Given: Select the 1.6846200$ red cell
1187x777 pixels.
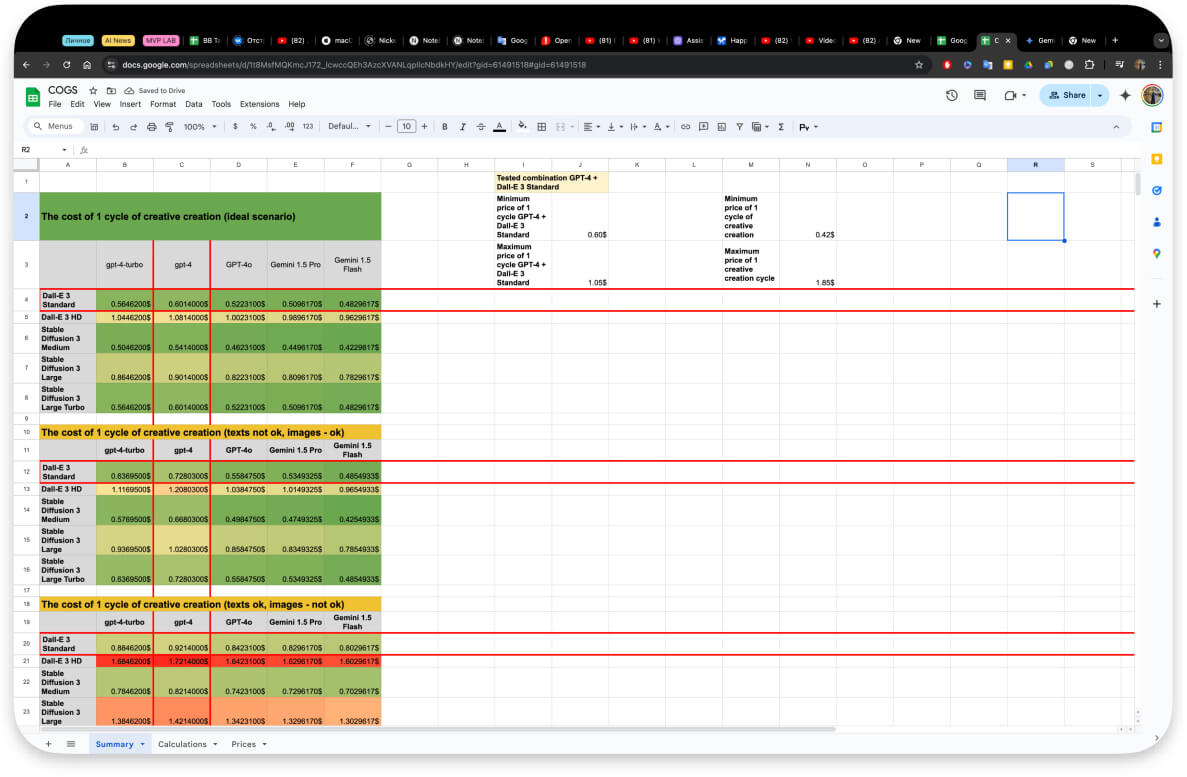Looking at the screenshot, I should 125,661.
